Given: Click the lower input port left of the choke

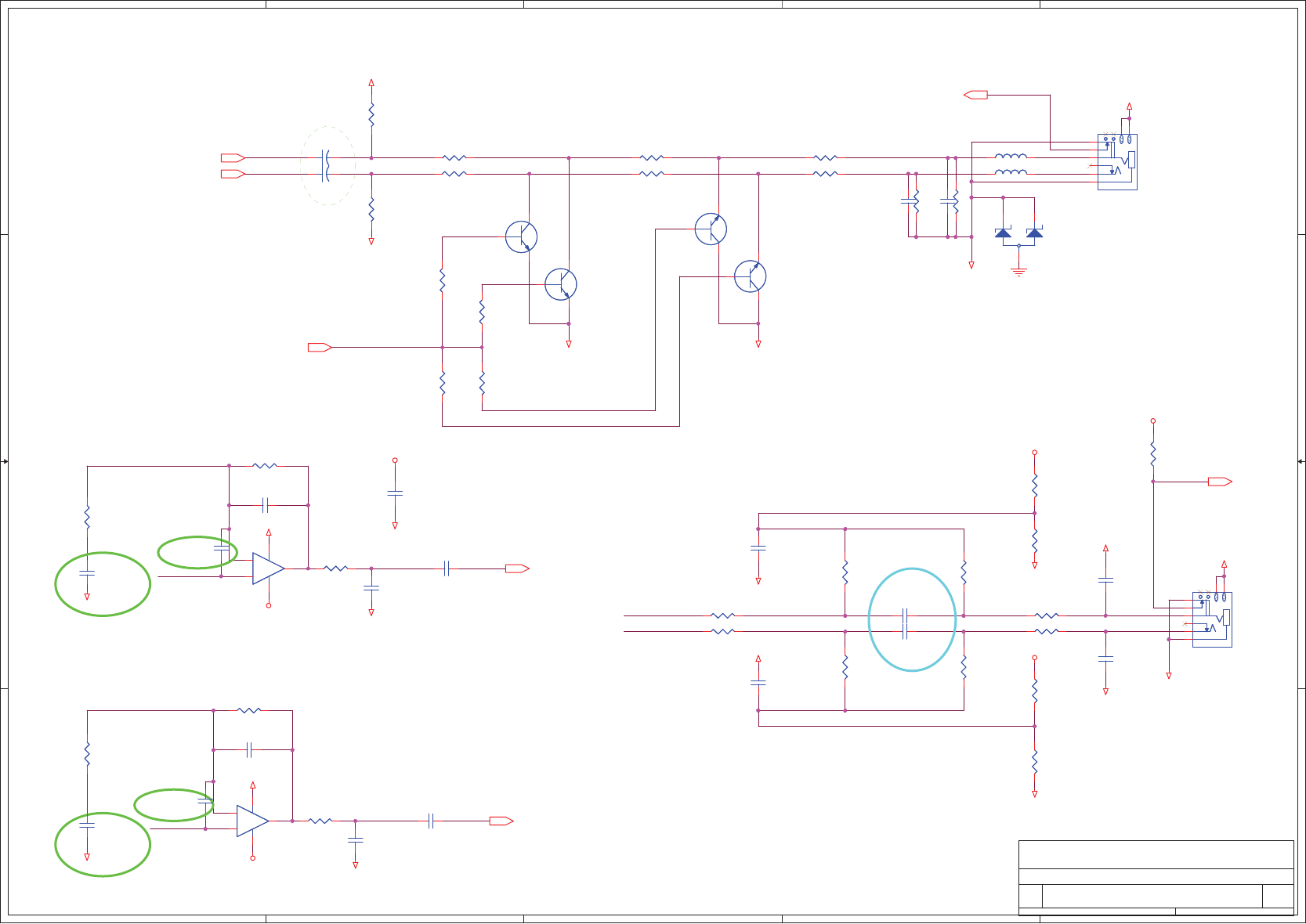Looking at the screenshot, I should [233, 174].
